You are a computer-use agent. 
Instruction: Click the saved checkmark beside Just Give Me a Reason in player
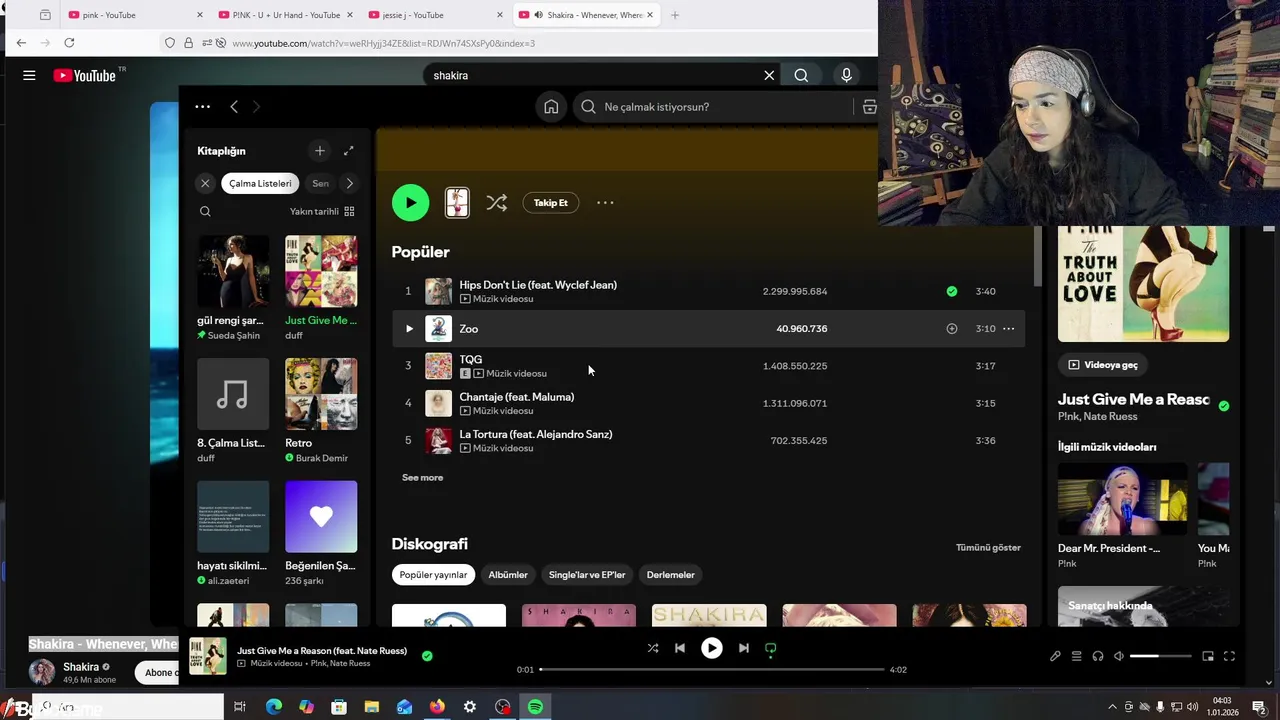[x=427, y=656]
